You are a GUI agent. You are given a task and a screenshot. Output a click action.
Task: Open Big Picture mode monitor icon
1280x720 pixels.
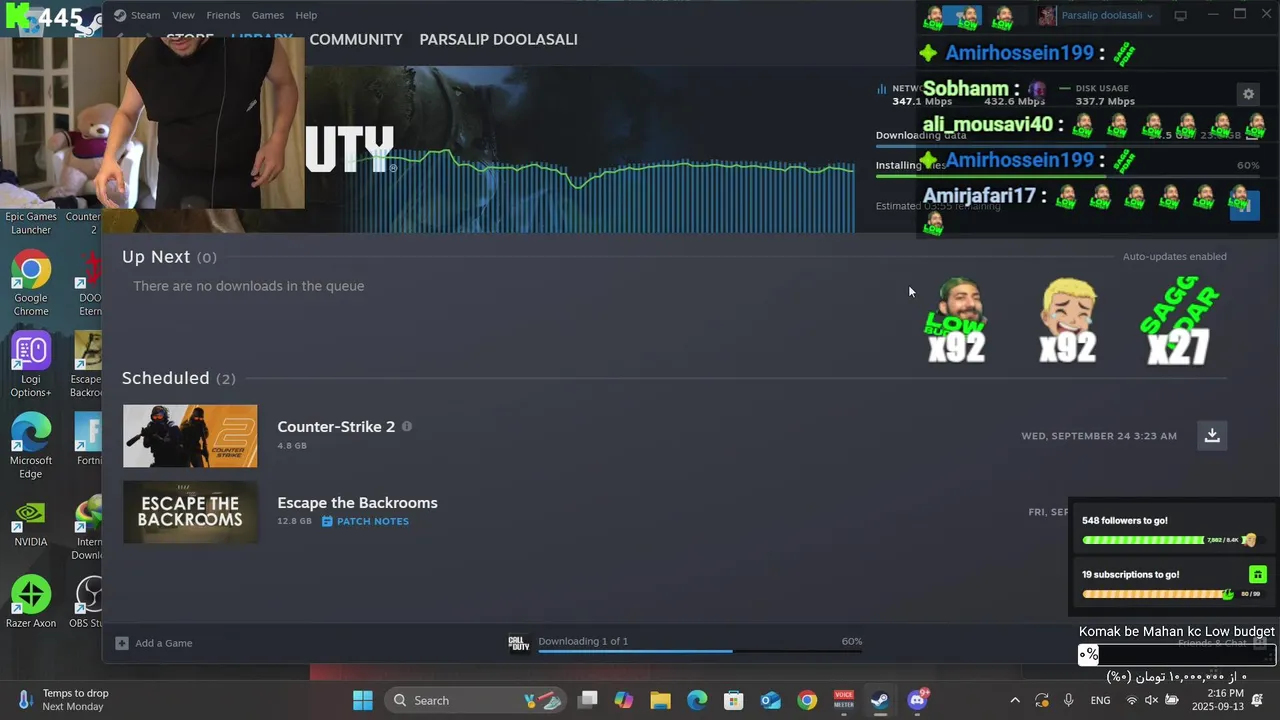[x=1180, y=15]
